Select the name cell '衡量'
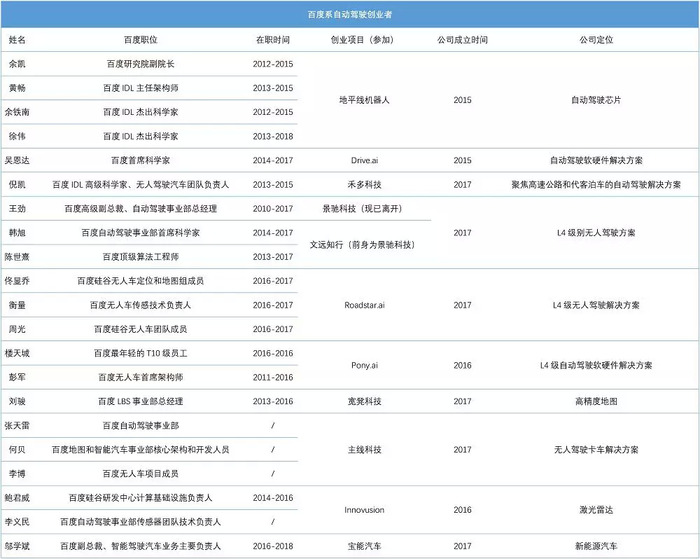 (x=17, y=305)
